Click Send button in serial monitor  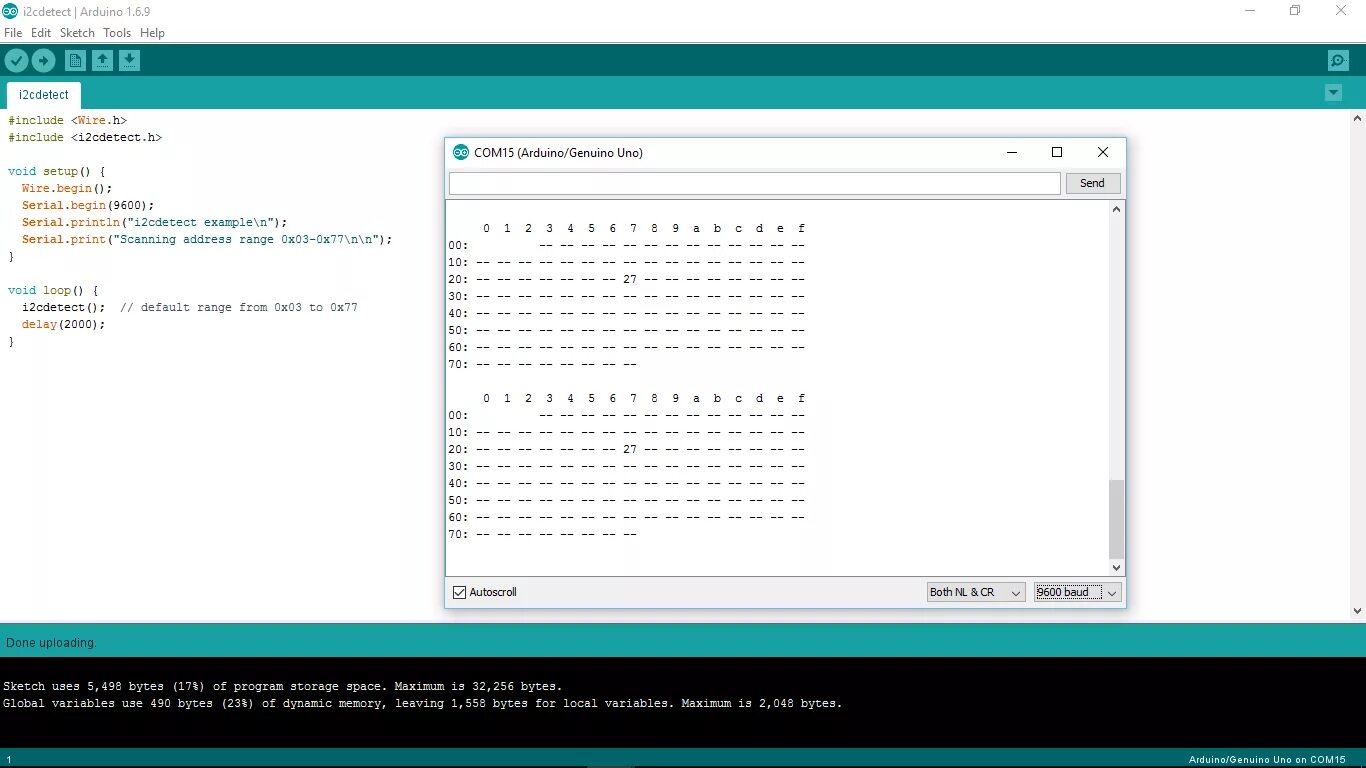(1092, 183)
